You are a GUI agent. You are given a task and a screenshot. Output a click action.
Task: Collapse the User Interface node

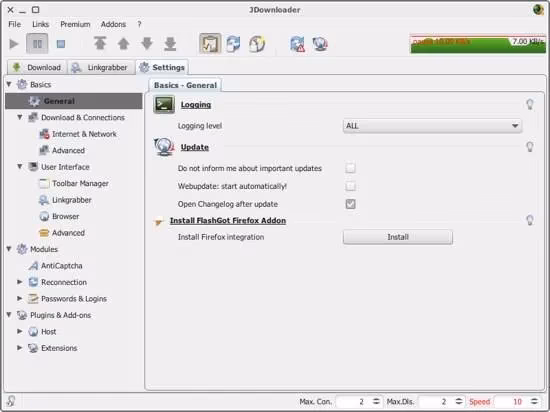[20, 167]
